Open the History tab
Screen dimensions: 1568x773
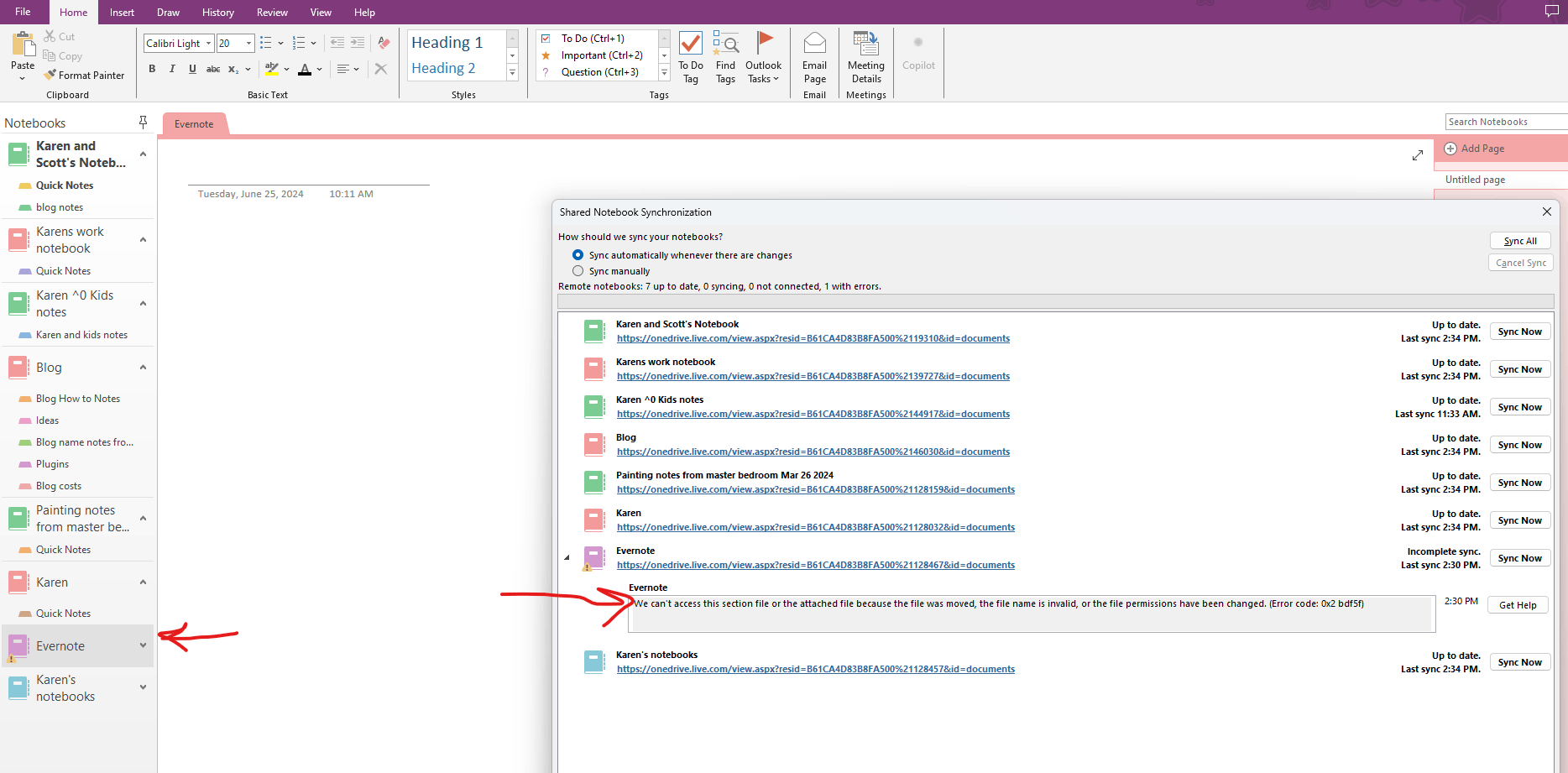pos(218,13)
